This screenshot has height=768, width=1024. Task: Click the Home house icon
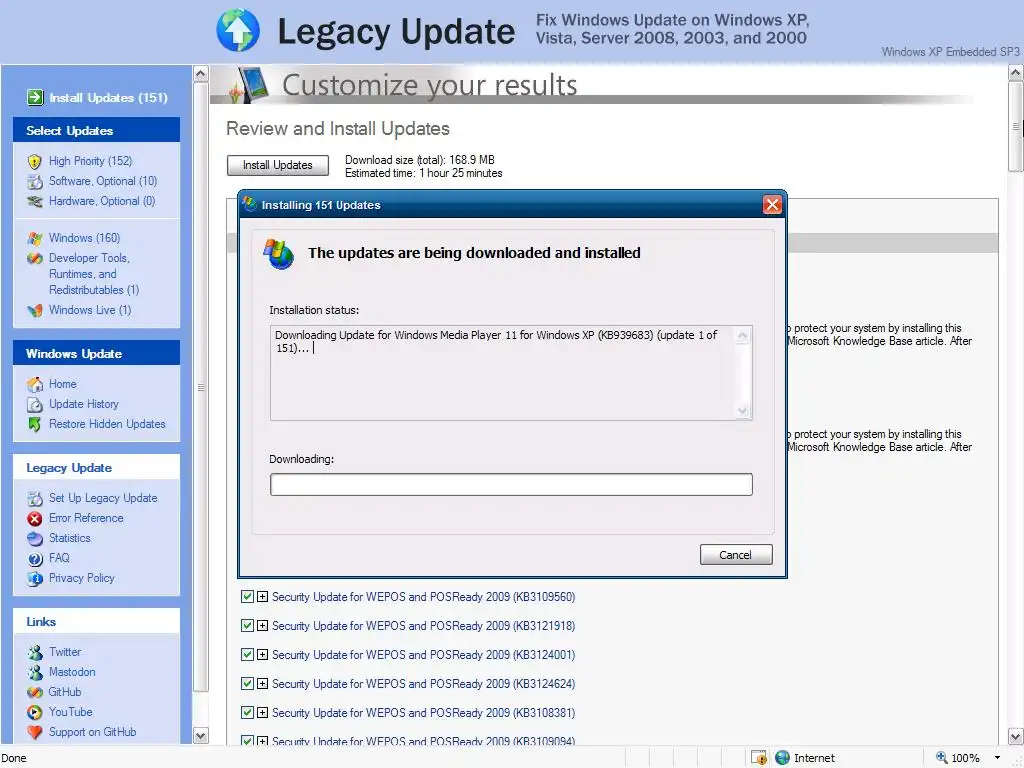point(35,385)
